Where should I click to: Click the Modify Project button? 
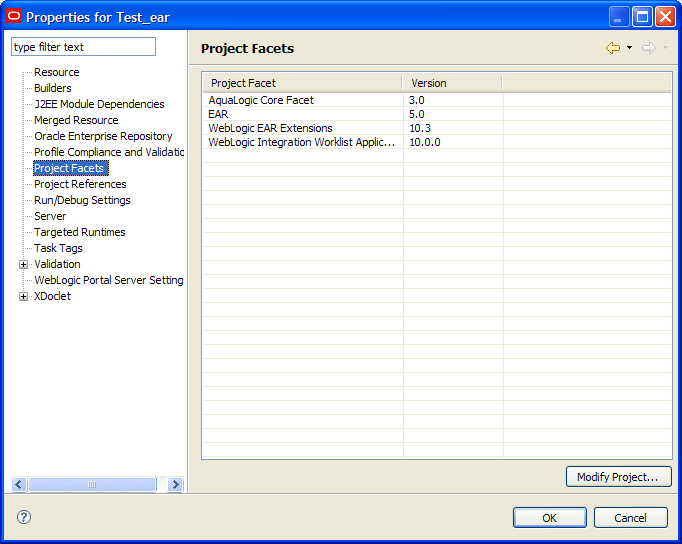(618, 477)
